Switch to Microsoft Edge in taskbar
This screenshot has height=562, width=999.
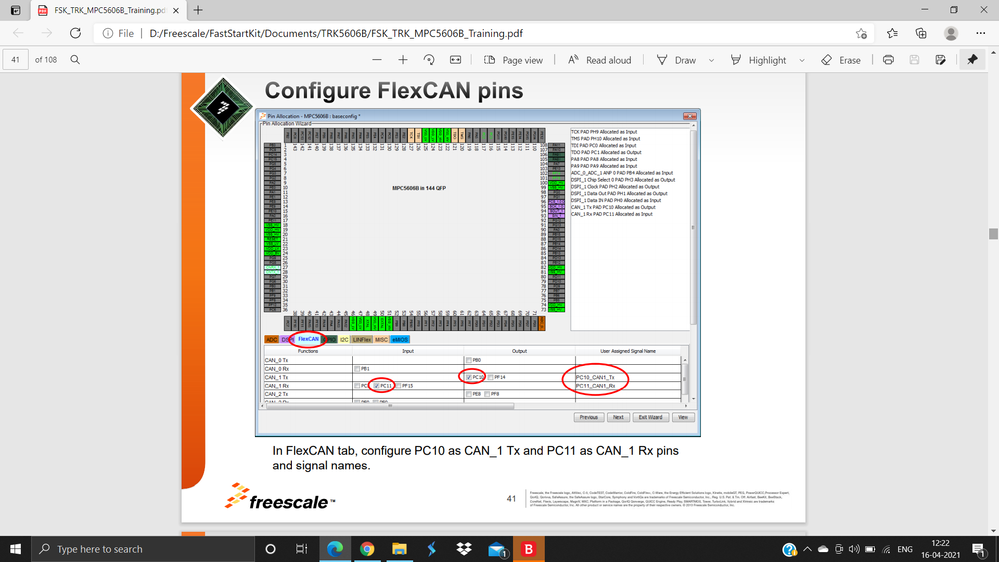click(x=334, y=549)
